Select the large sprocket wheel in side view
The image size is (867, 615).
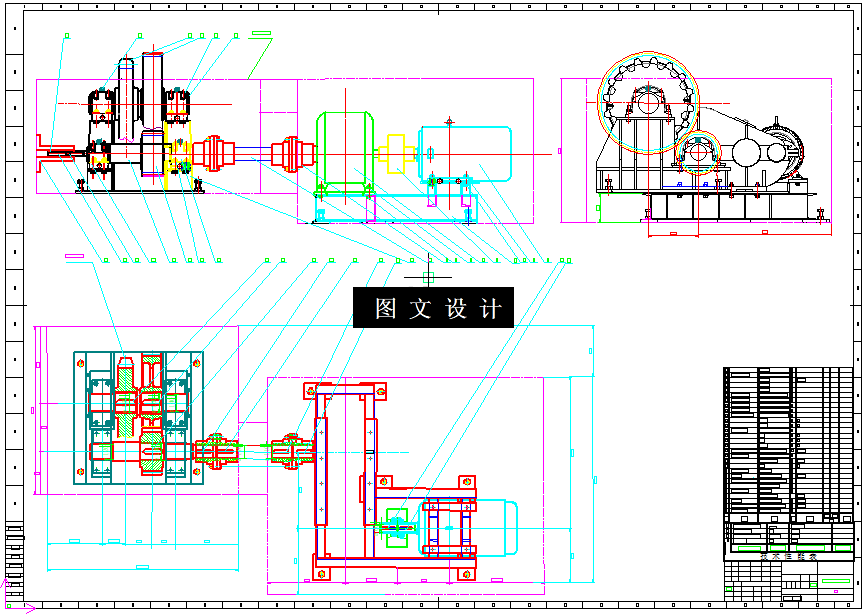pos(648,102)
